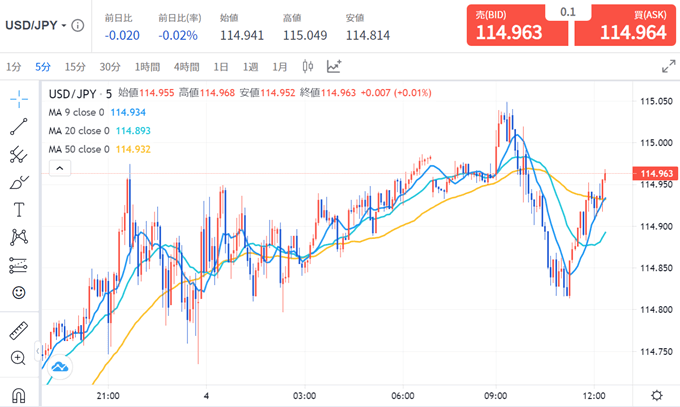This screenshot has width=680, height=407.
Task: Click the 安値 value 114.814
Action: [x=368, y=35]
